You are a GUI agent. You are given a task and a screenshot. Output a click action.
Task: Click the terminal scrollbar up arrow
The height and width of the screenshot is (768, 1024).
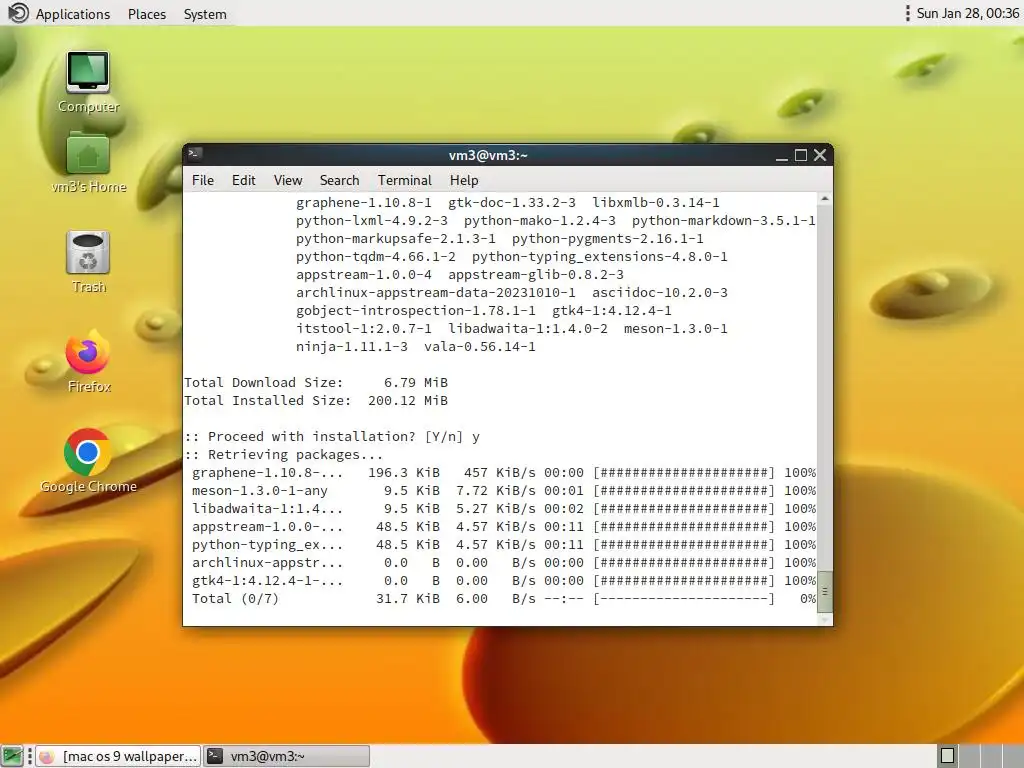825,199
